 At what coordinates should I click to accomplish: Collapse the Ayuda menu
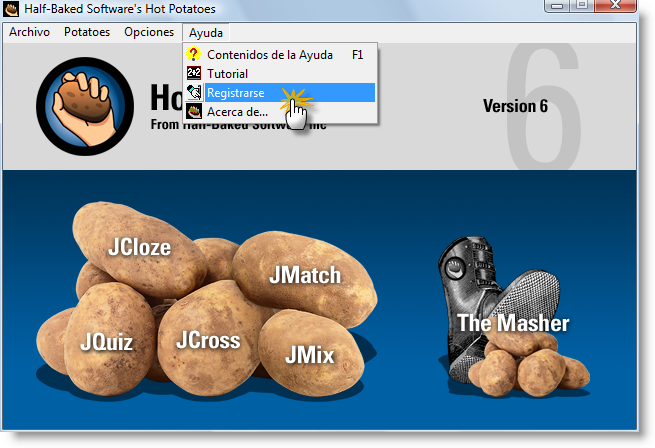pos(206,33)
